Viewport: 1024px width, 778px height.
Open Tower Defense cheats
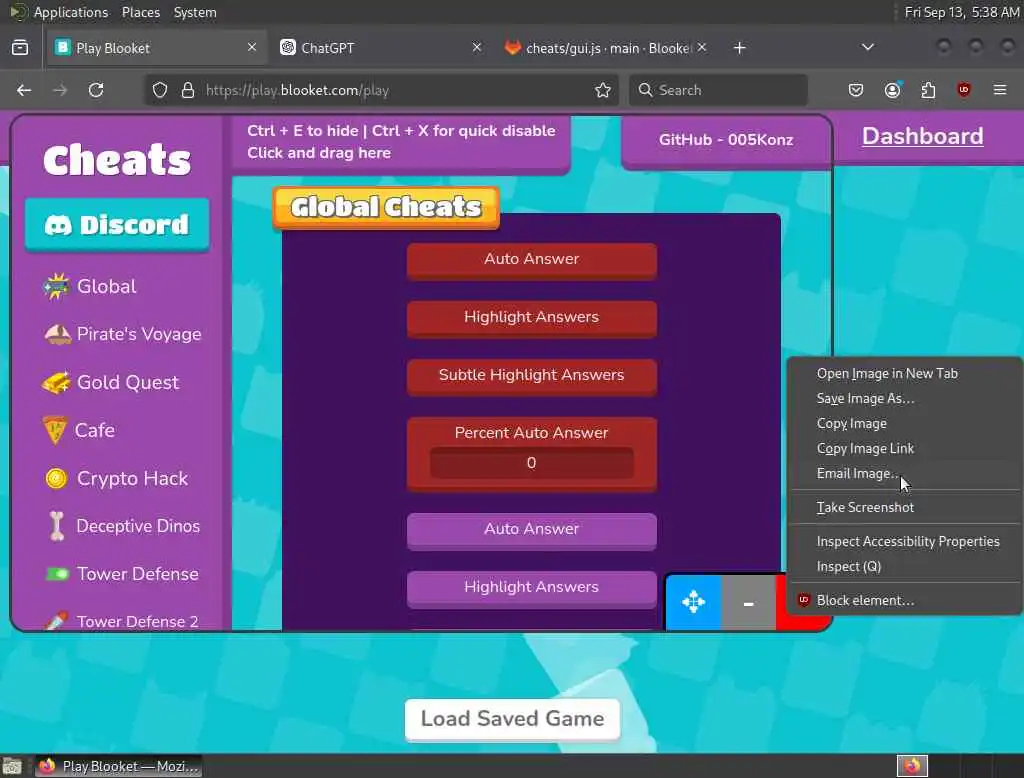(121, 574)
